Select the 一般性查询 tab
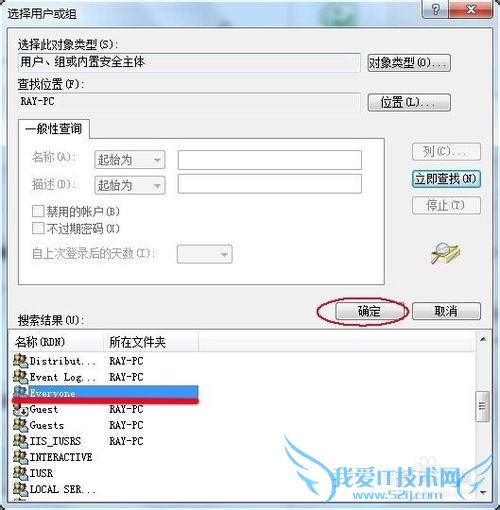The height and width of the screenshot is (510, 500). pos(54,129)
